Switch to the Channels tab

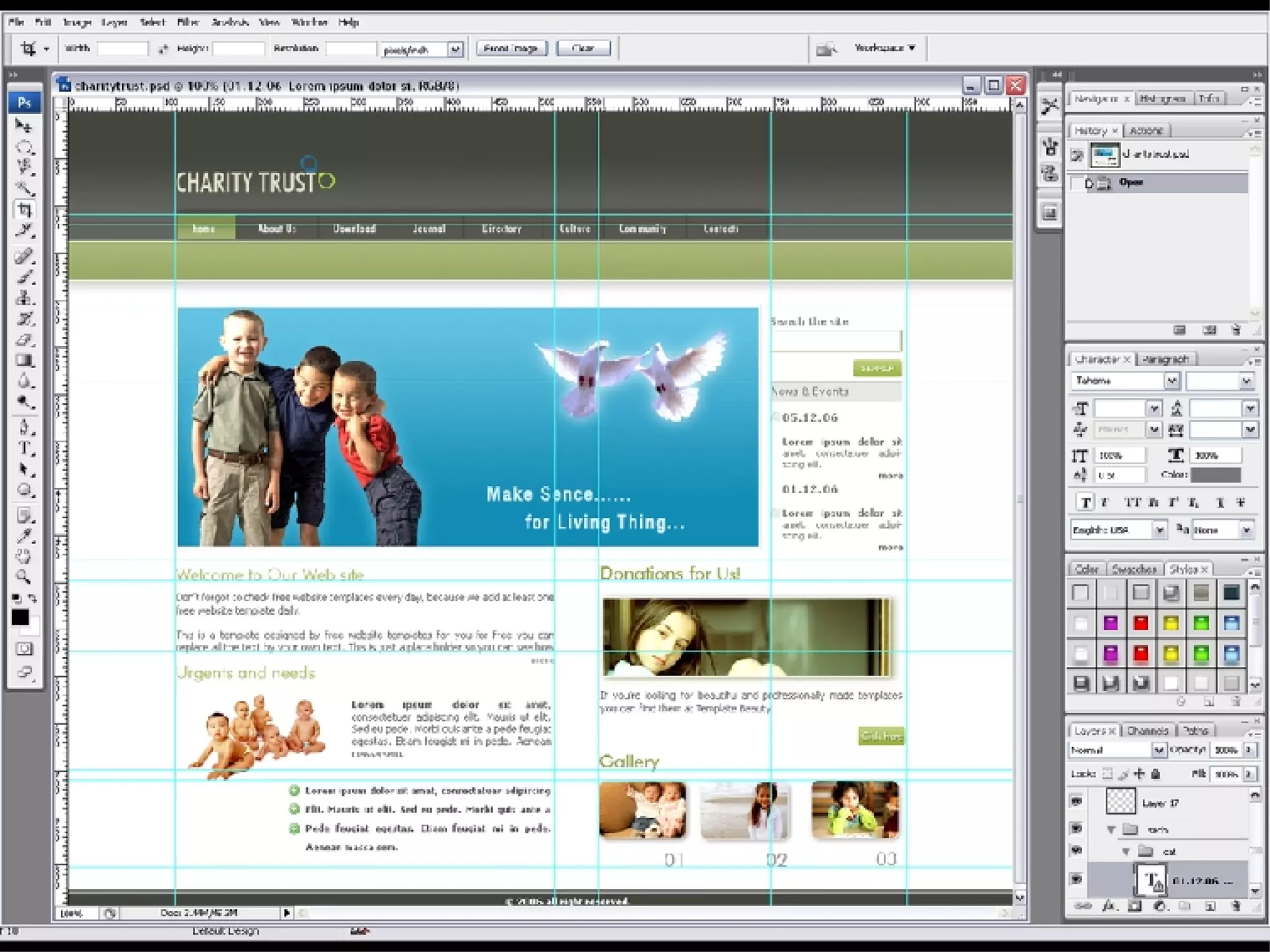pyautogui.click(x=1147, y=731)
